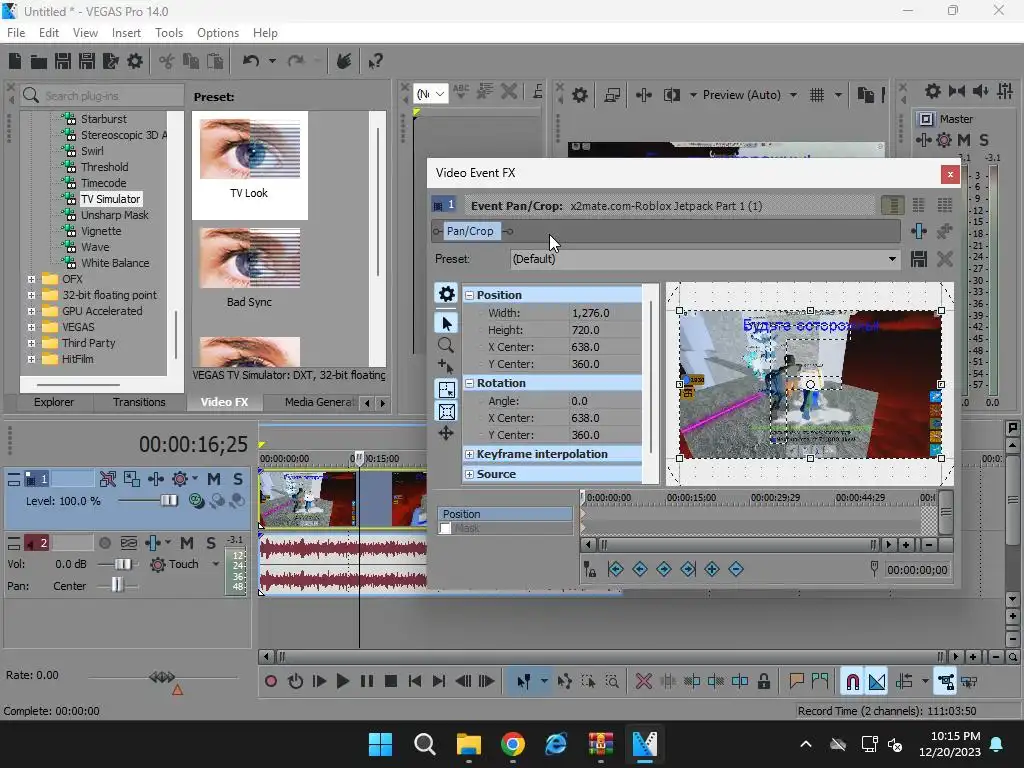Open Pan/Crop options gear icon
The height and width of the screenshot is (768, 1024).
pos(446,294)
